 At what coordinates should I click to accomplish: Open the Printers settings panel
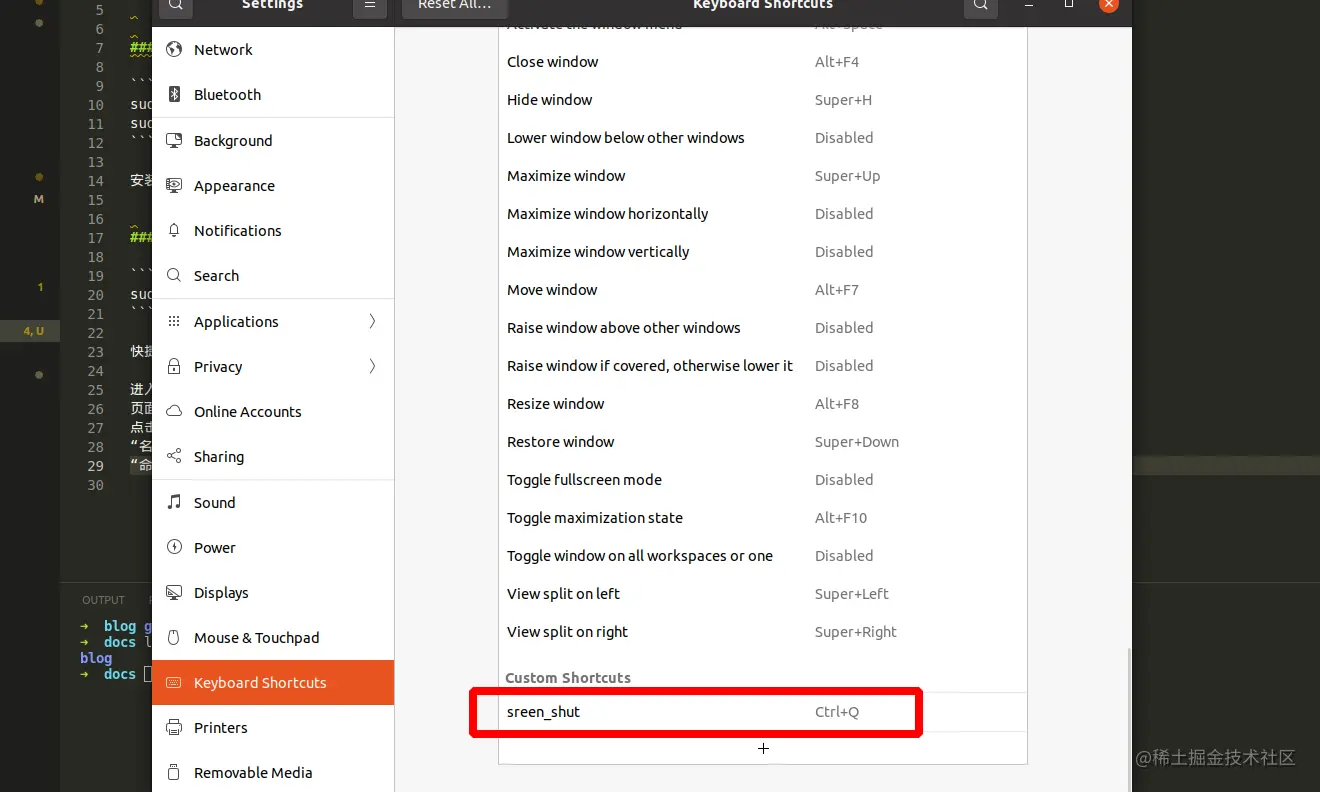click(x=273, y=728)
